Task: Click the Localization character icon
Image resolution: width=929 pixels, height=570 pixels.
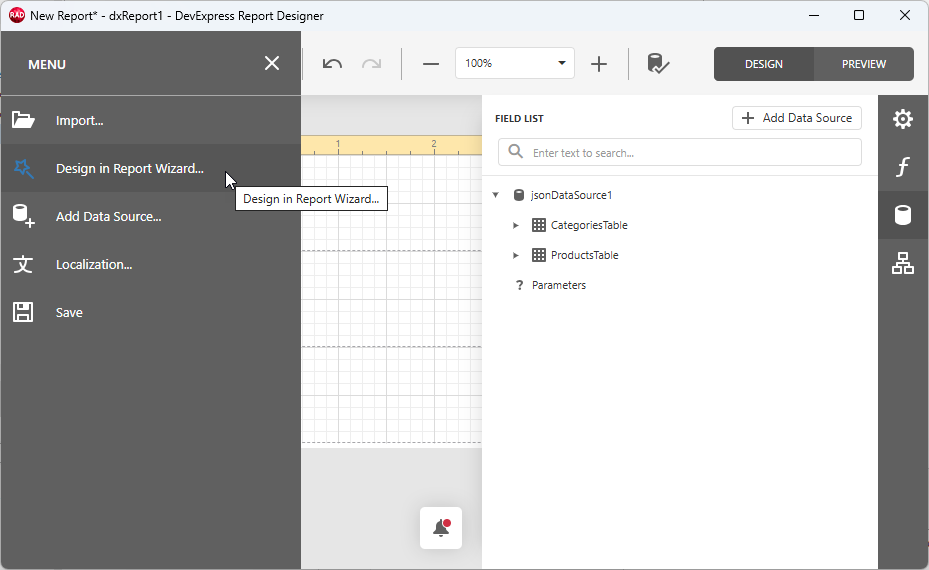Action: (x=23, y=264)
